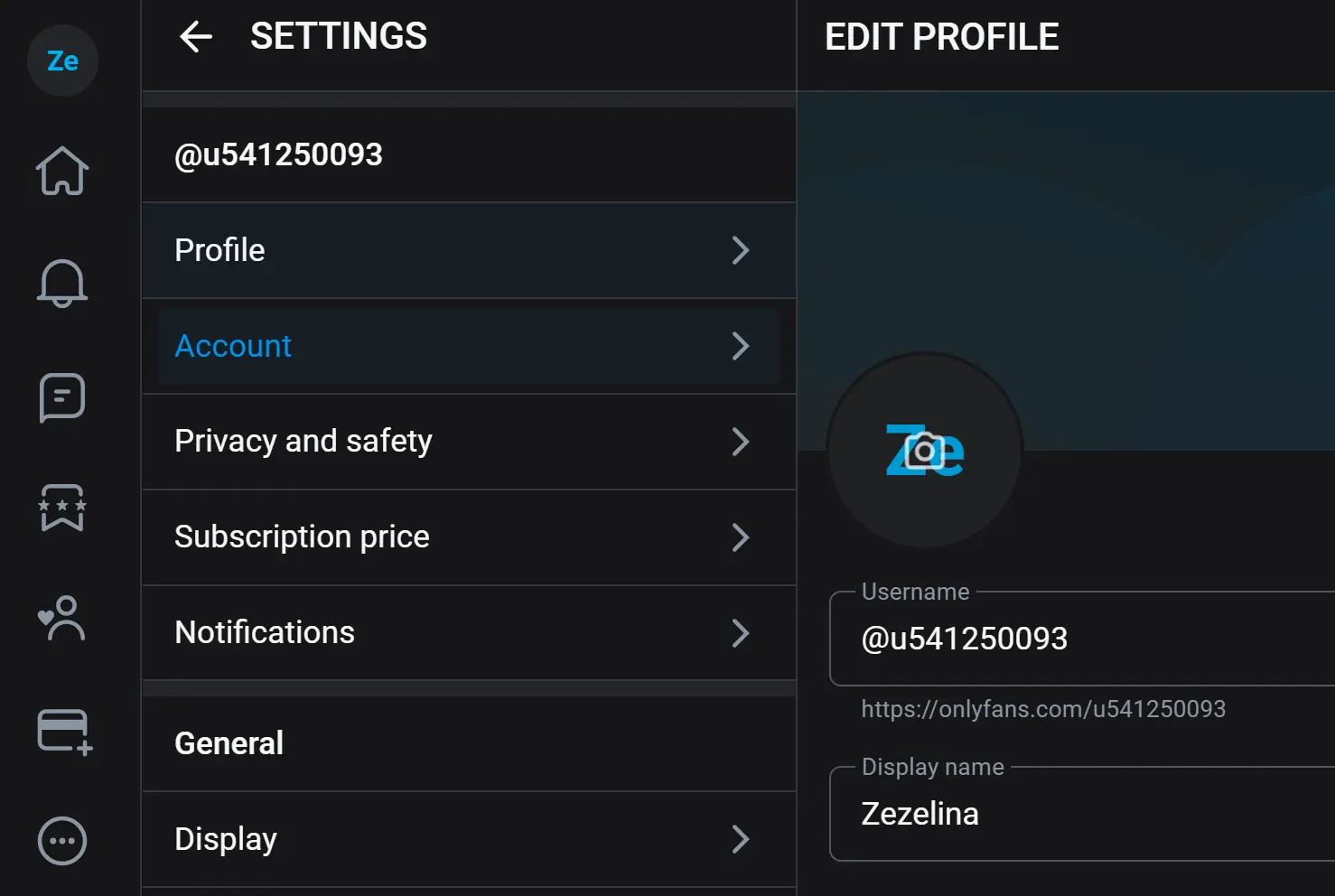This screenshot has width=1335, height=896.
Task: Open the Subscription price settings
Action: [x=468, y=537]
